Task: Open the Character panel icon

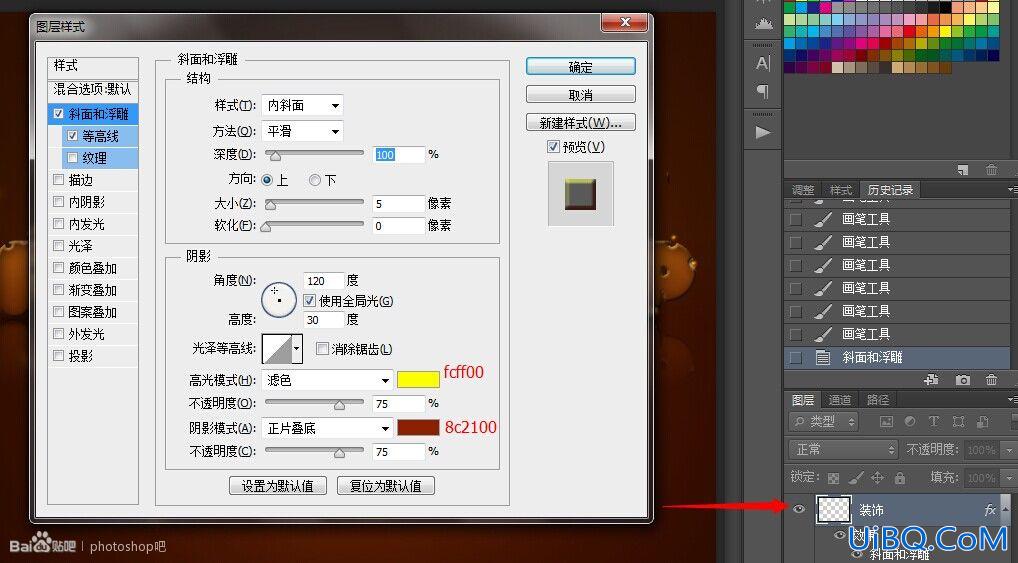Action: point(763,63)
